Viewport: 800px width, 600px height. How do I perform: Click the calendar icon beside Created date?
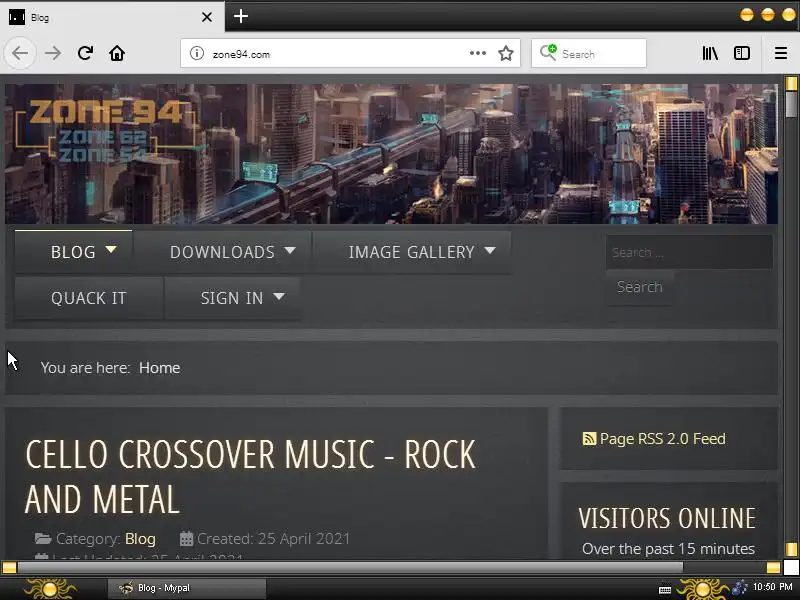point(186,539)
